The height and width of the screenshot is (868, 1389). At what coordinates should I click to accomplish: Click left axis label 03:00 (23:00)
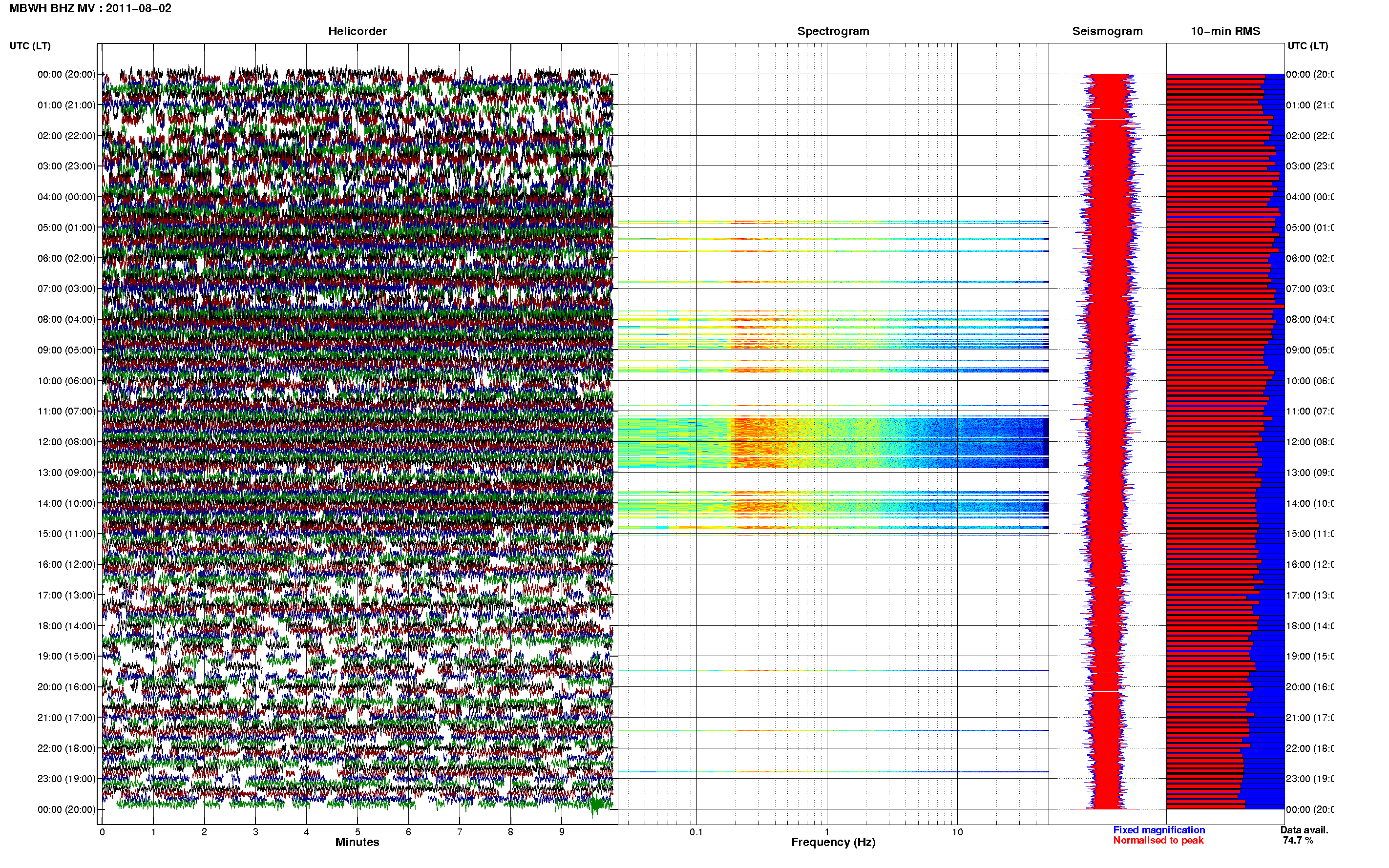[x=66, y=166]
